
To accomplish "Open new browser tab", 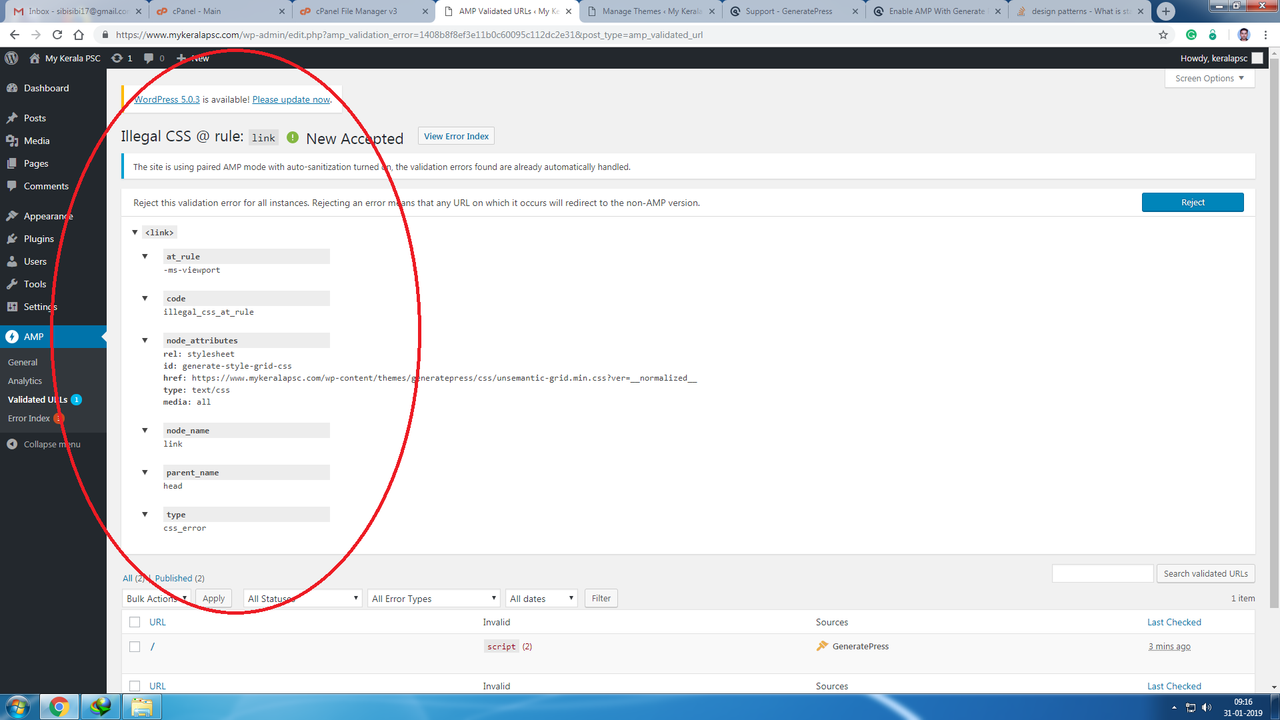I will (1166, 11).
